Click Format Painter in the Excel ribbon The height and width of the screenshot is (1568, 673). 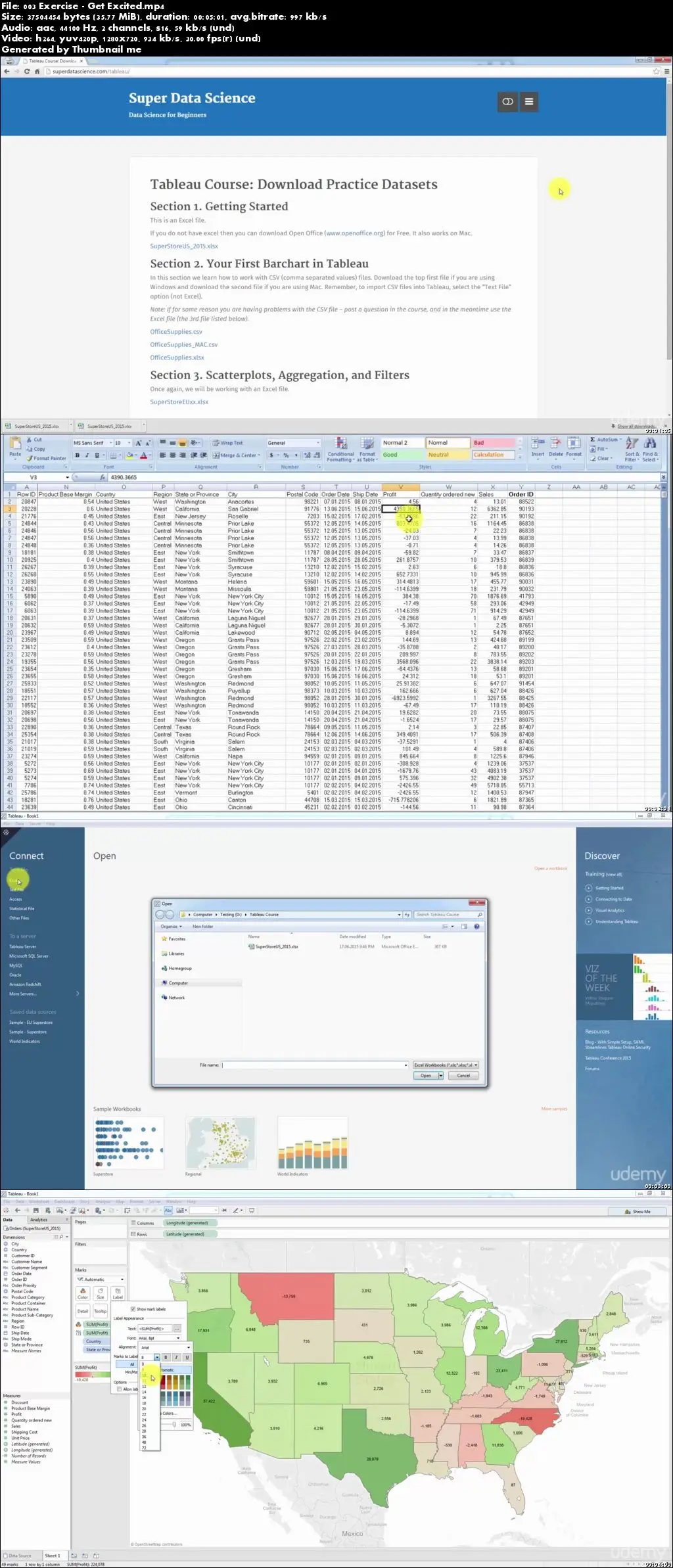[x=47, y=458]
